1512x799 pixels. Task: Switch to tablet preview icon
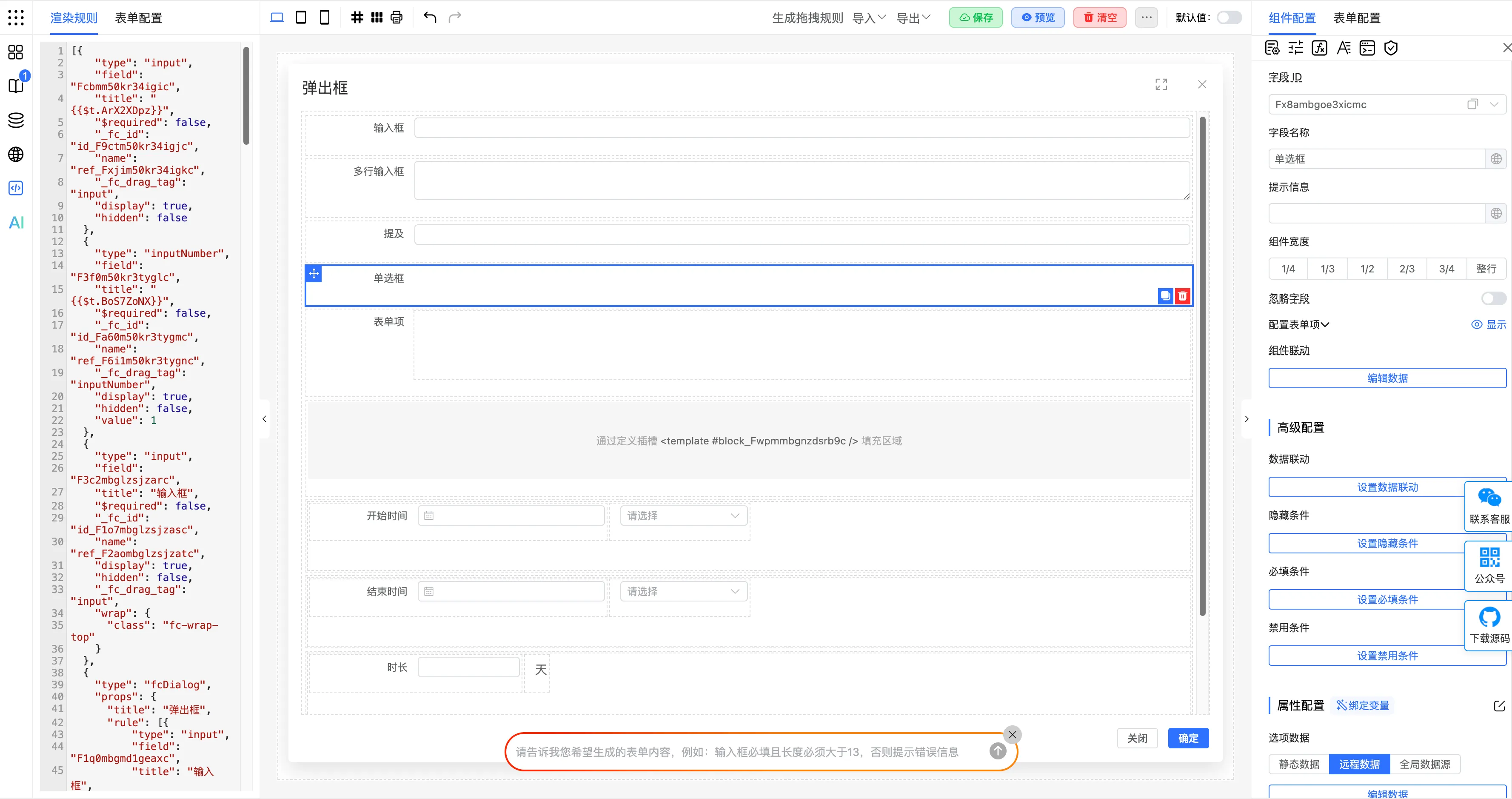point(300,17)
